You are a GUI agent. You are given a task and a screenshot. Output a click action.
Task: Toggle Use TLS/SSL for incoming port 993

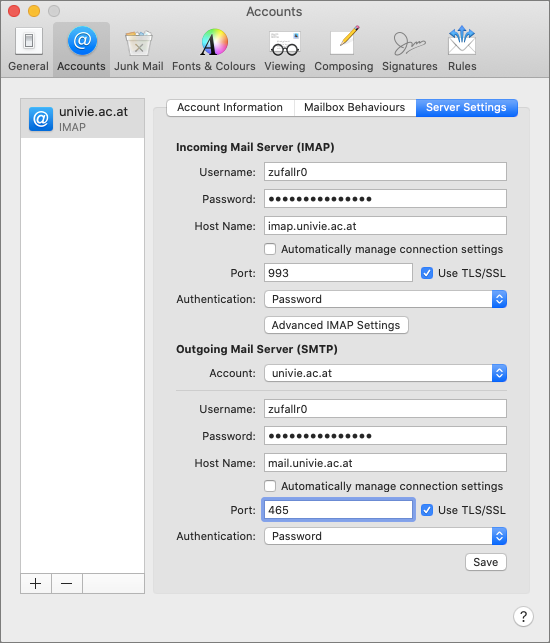click(x=427, y=273)
